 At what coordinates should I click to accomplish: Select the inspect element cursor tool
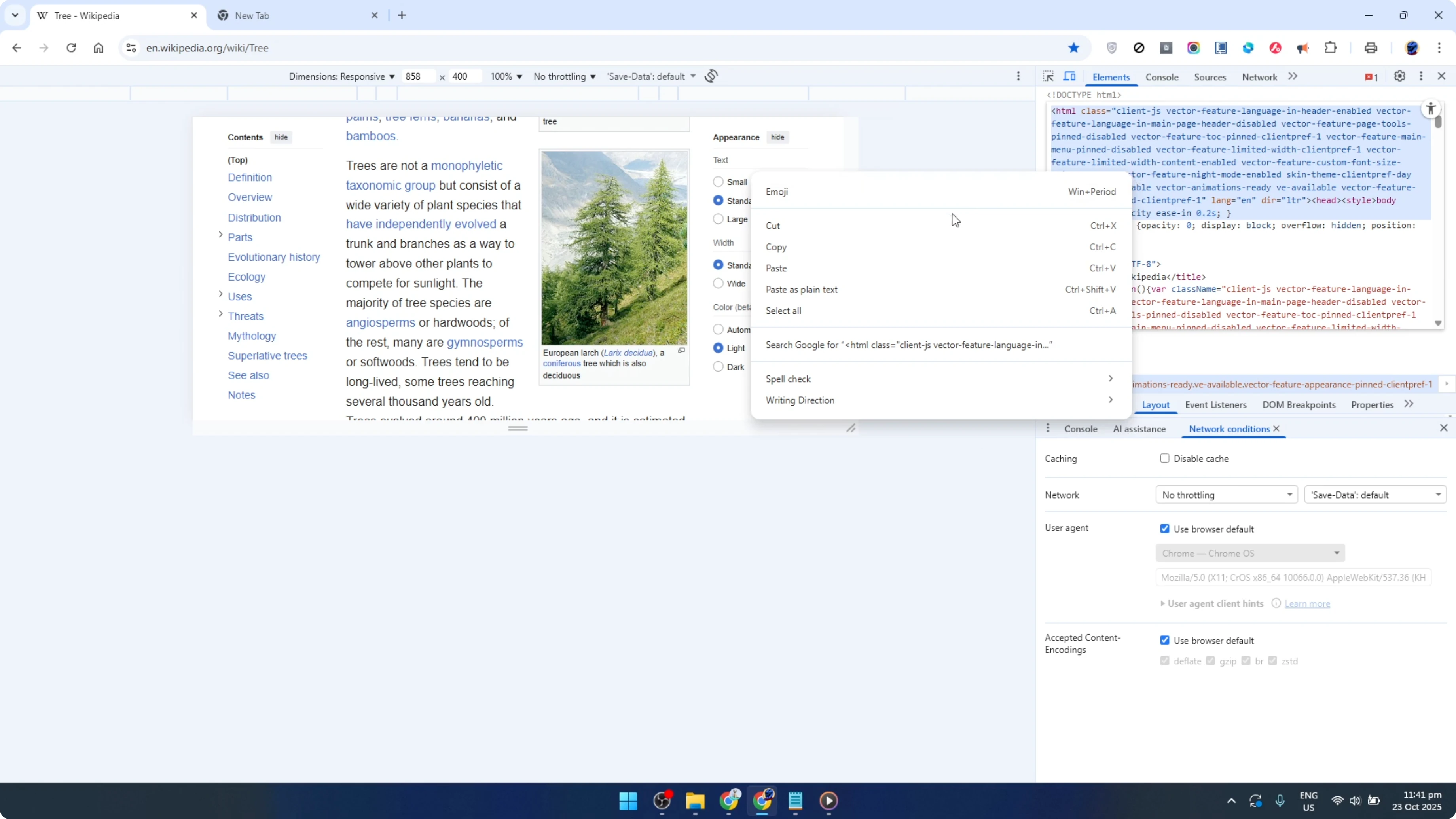1048,76
